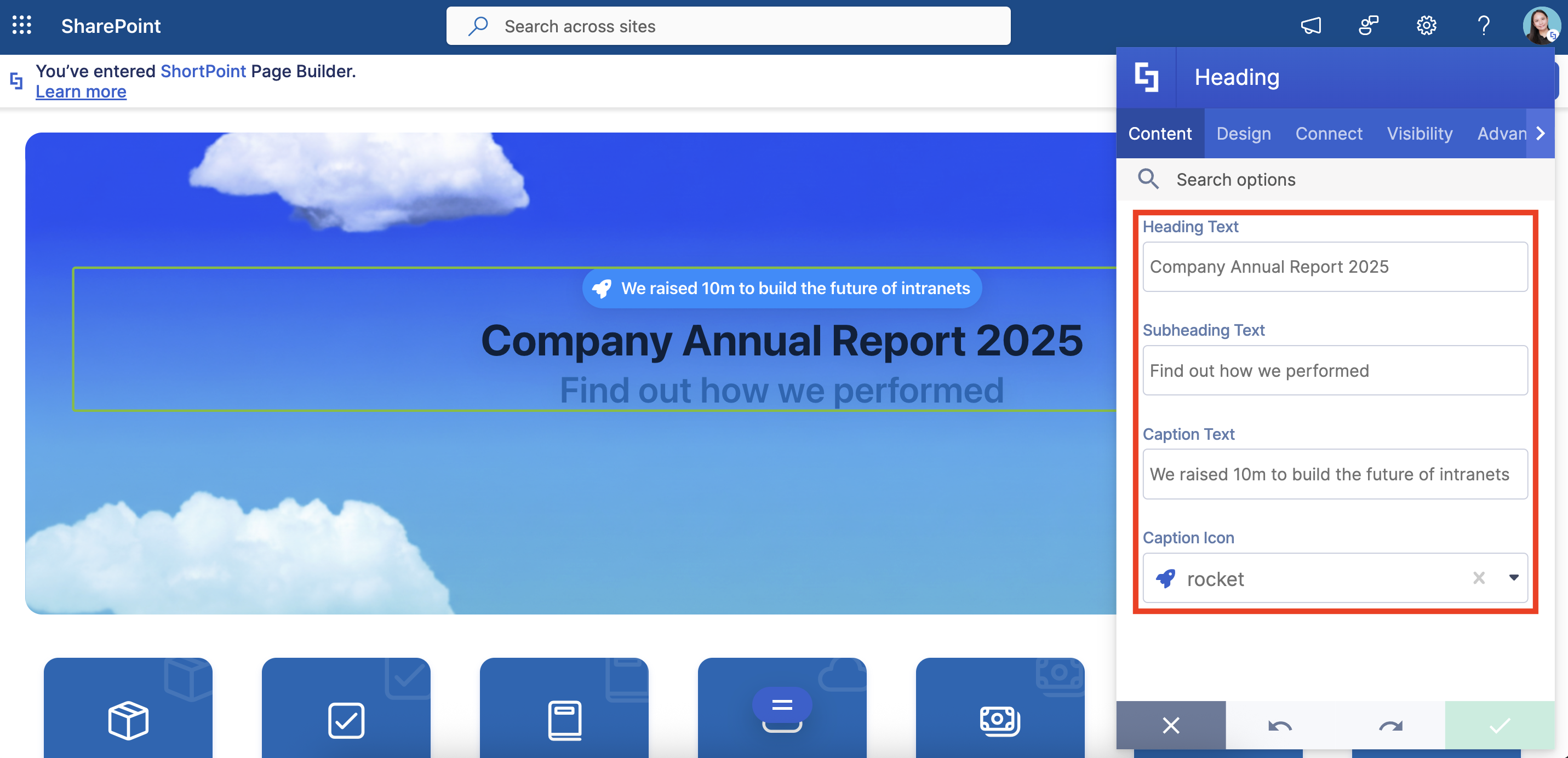The height and width of the screenshot is (758, 1568).
Task: Click the megaphone announcements icon
Action: pyautogui.click(x=1311, y=26)
